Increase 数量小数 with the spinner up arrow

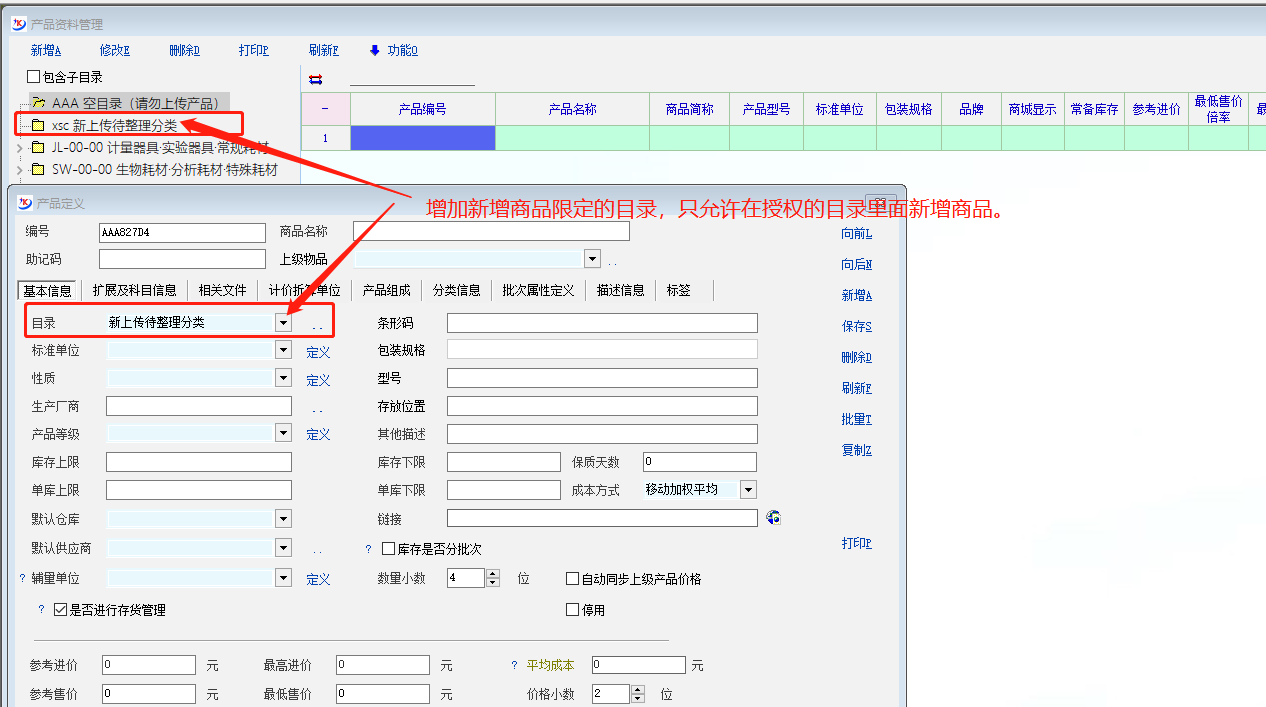tap(493, 574)
